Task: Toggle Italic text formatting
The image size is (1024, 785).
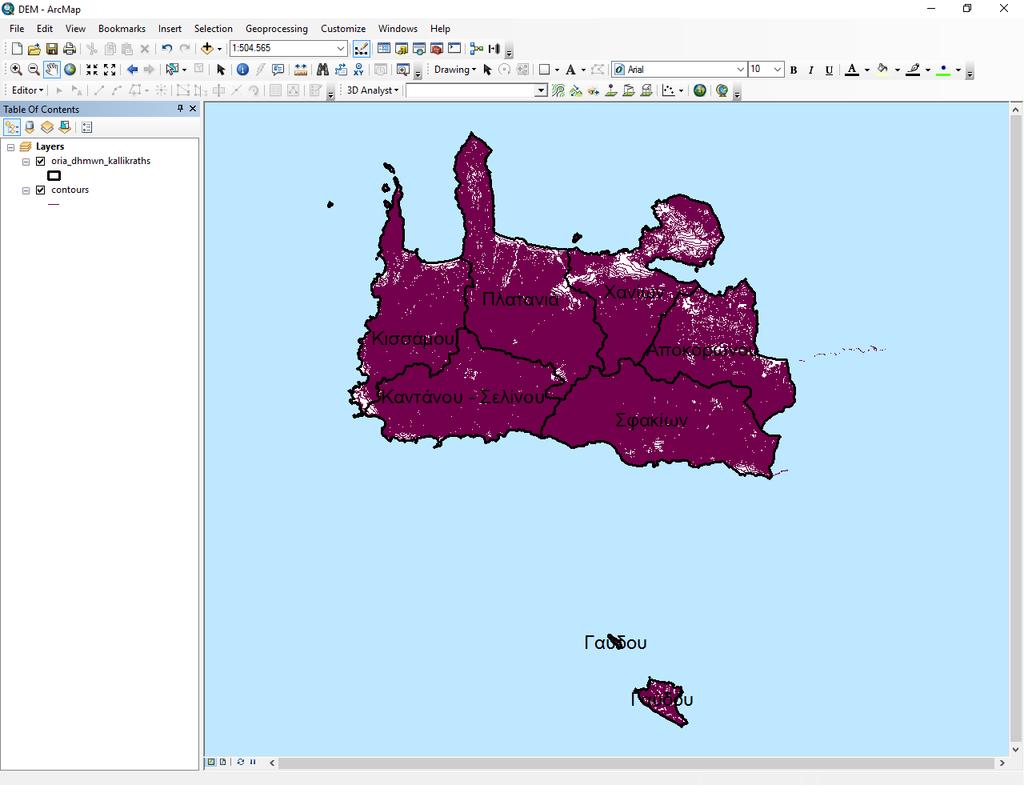Action: point(810,70)
